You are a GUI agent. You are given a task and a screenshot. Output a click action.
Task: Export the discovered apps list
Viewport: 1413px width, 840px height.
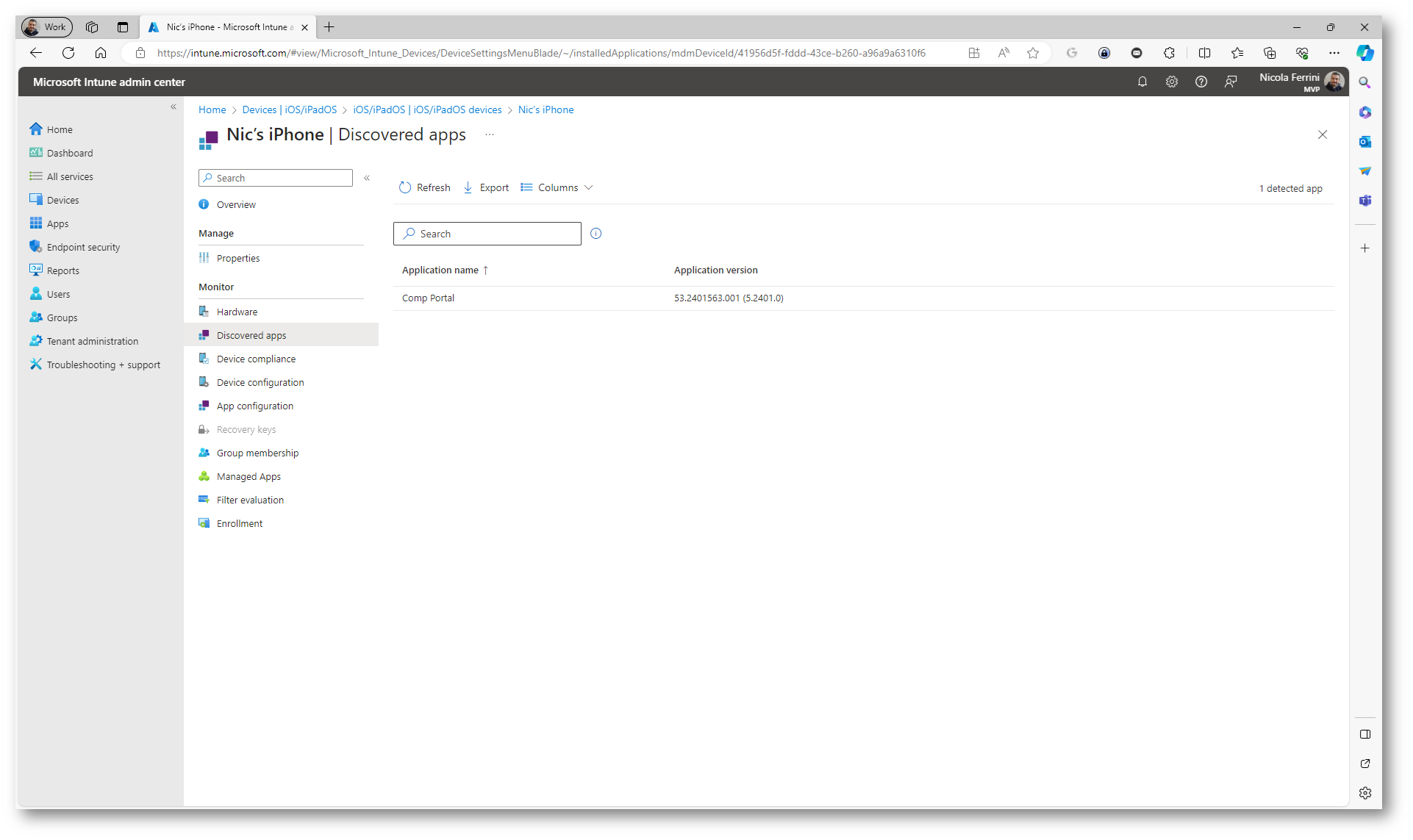tap(486, 187)
